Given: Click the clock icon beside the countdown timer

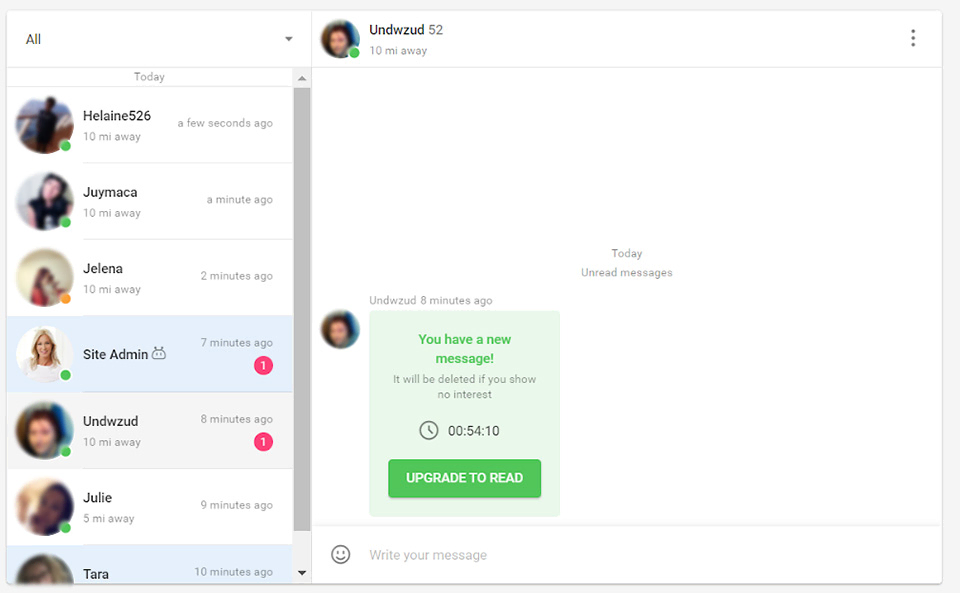Looking at the screenshot, I should click(428, 431).
